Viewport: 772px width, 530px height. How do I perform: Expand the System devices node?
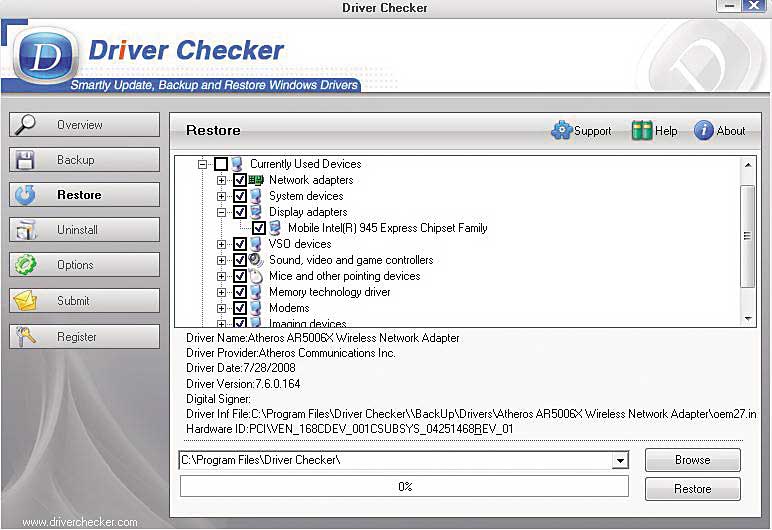coord(222,196)
